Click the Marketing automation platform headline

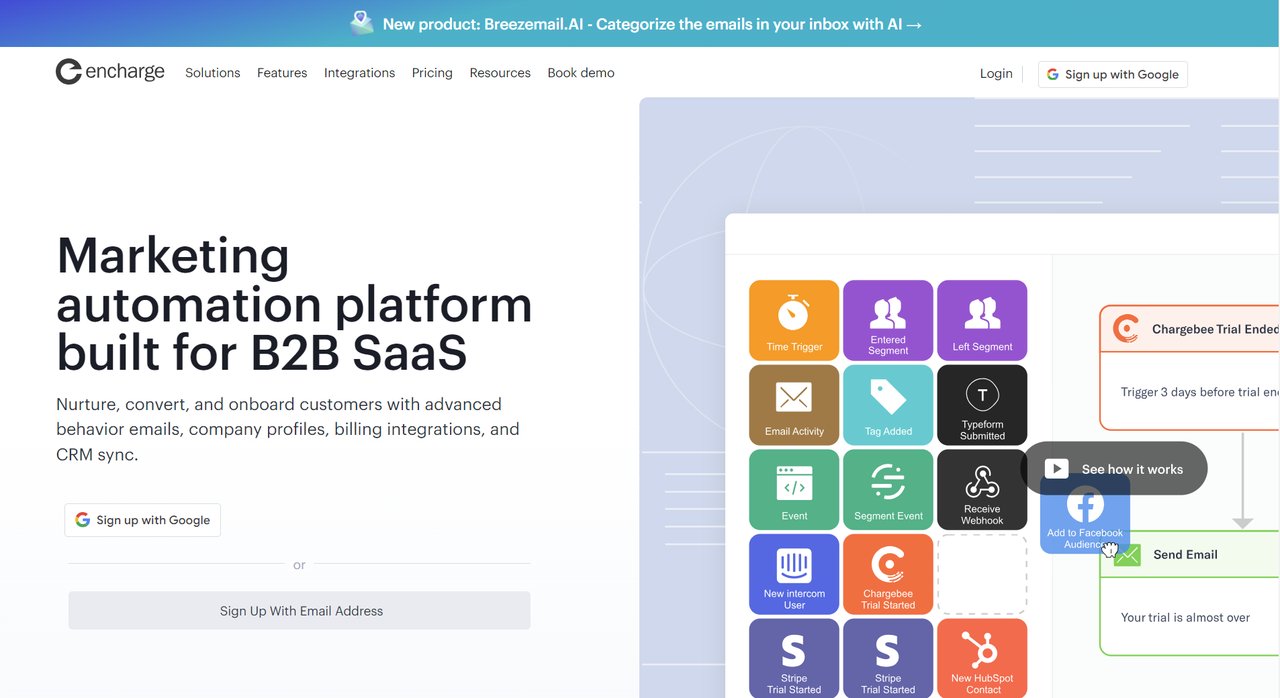tap(295, 303)
